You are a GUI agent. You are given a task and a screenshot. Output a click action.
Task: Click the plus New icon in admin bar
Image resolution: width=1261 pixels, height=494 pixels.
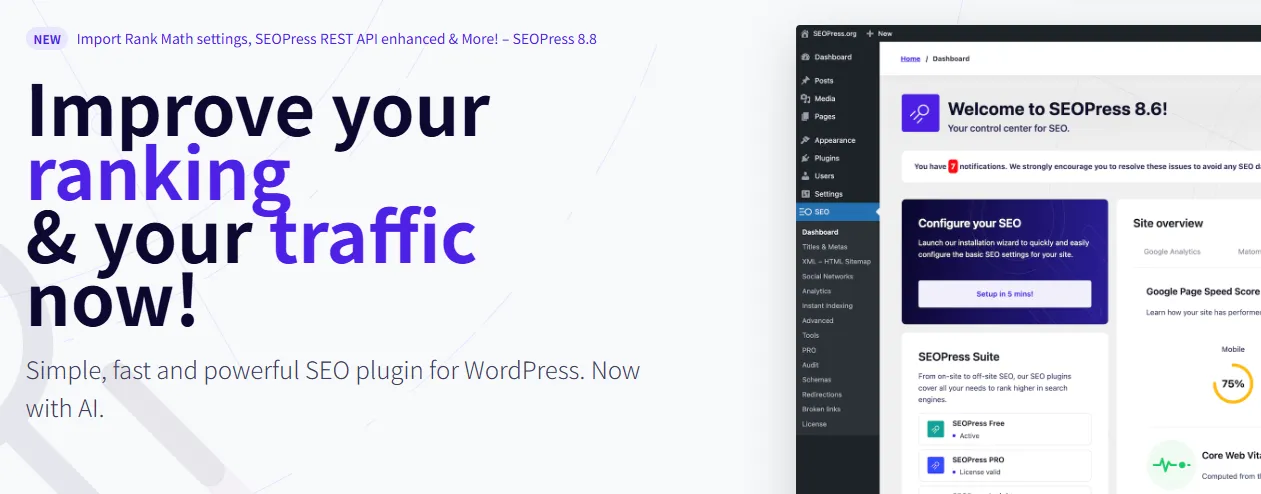869,33
